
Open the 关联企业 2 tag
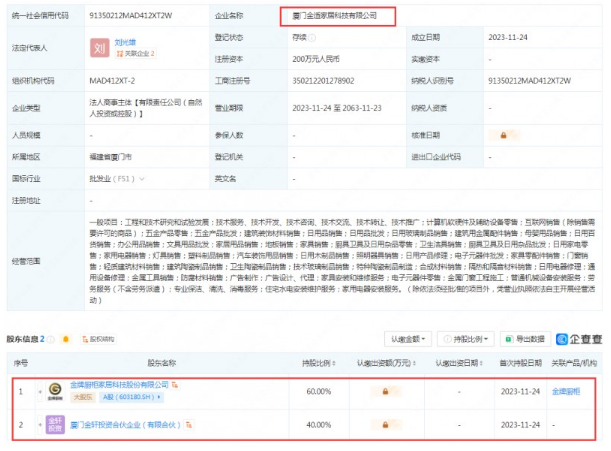(136, 54)
